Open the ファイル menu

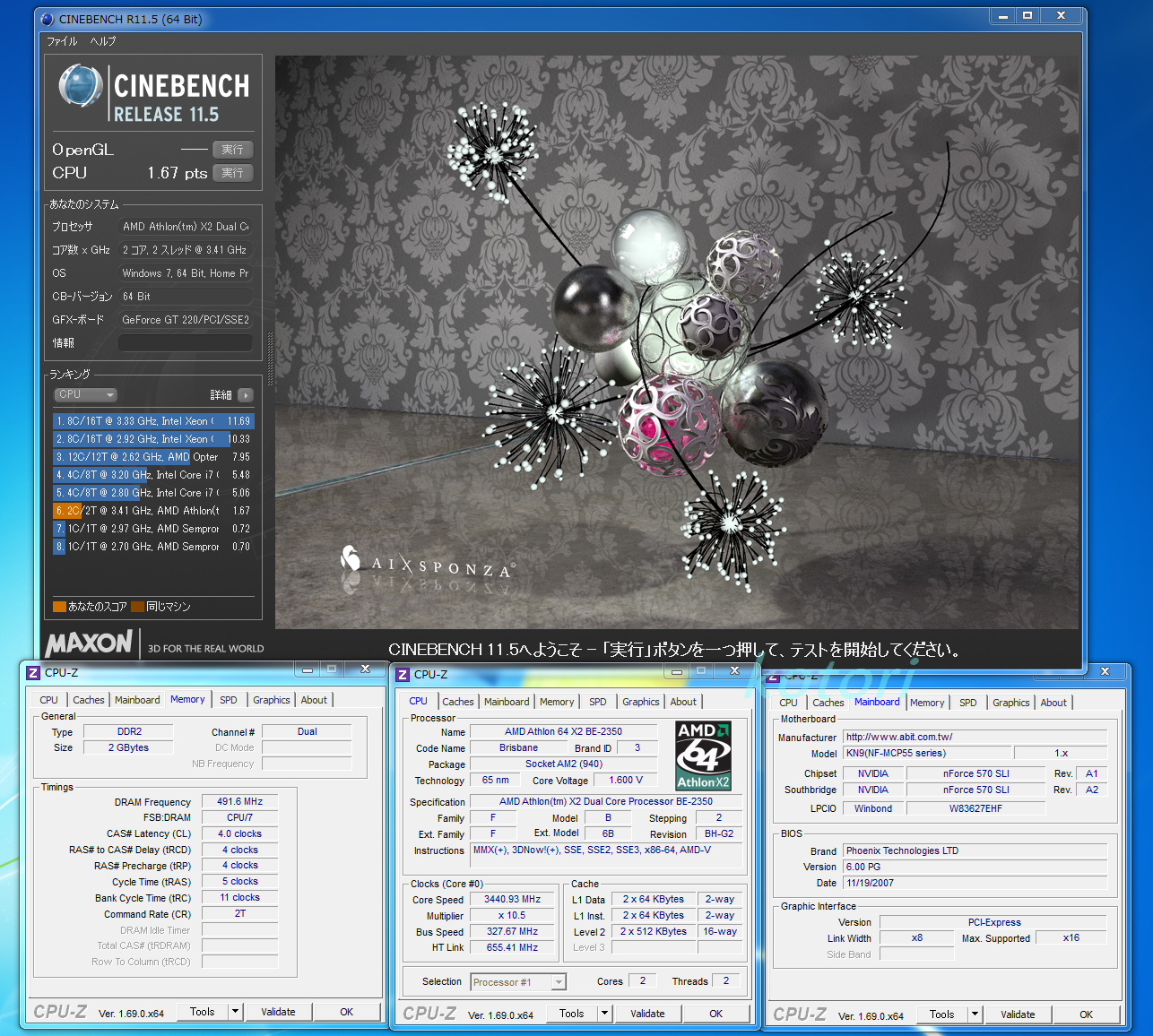63,41
